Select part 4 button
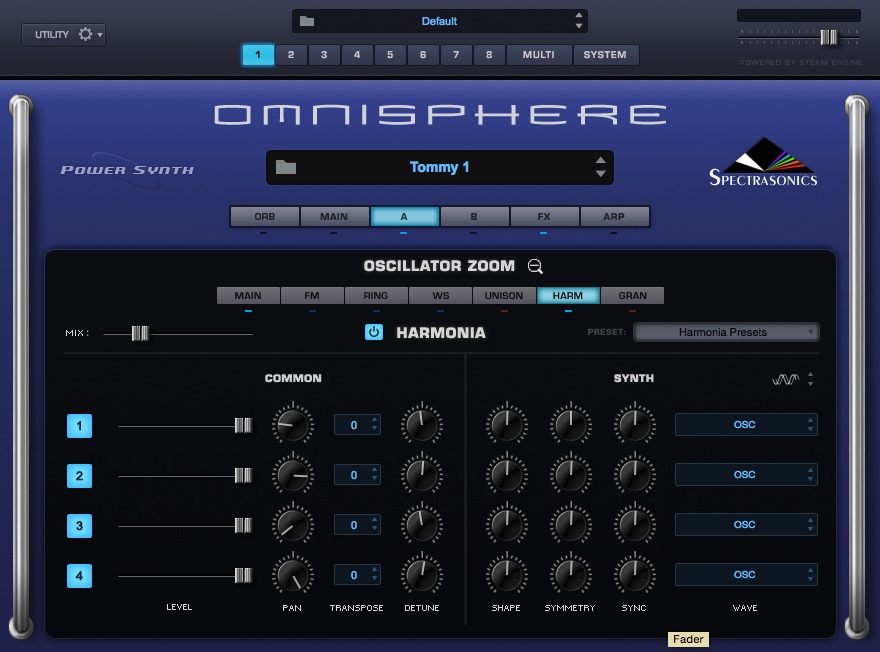This screenshot has height=652, width=880. tap(357, 55)
